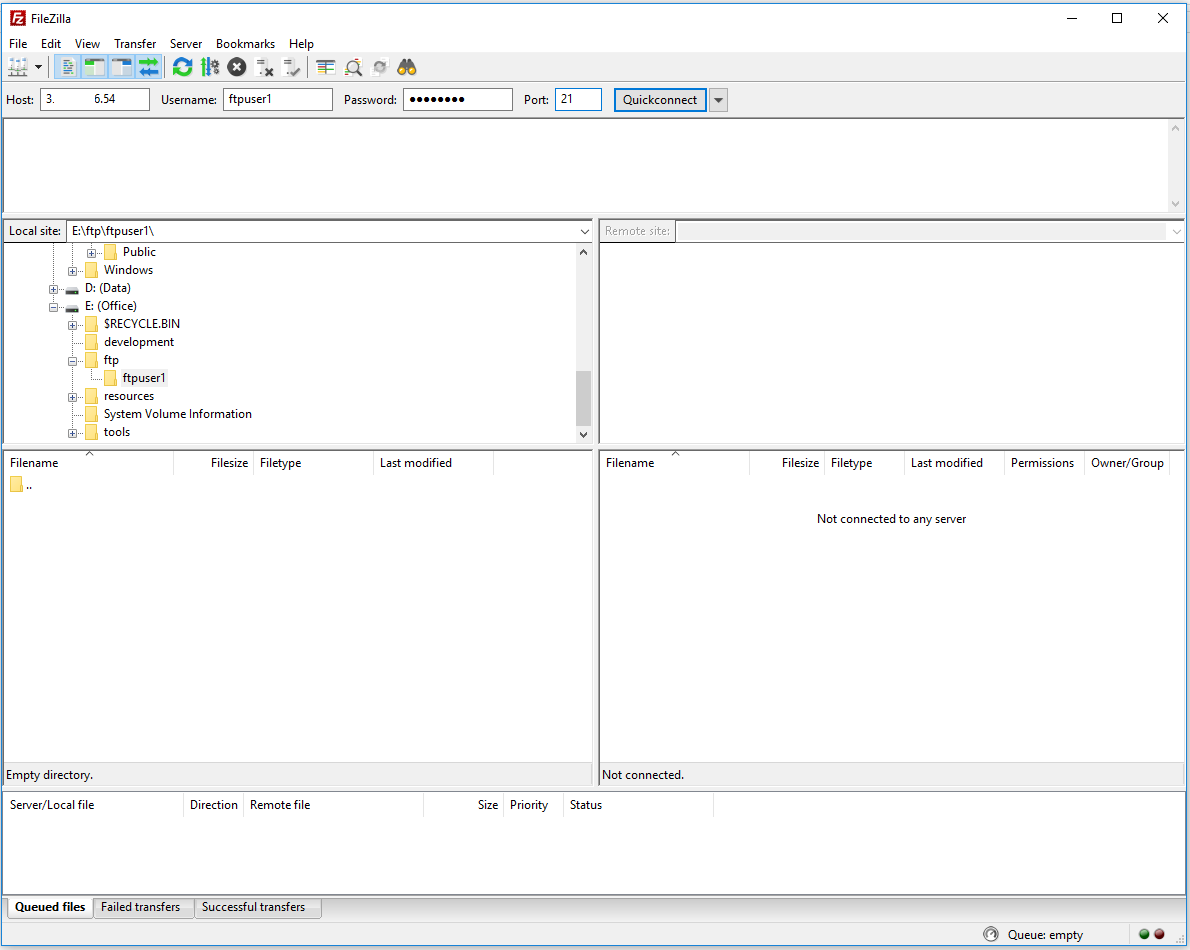Click the Port field
1190x950 pixels.
point(578,99)
